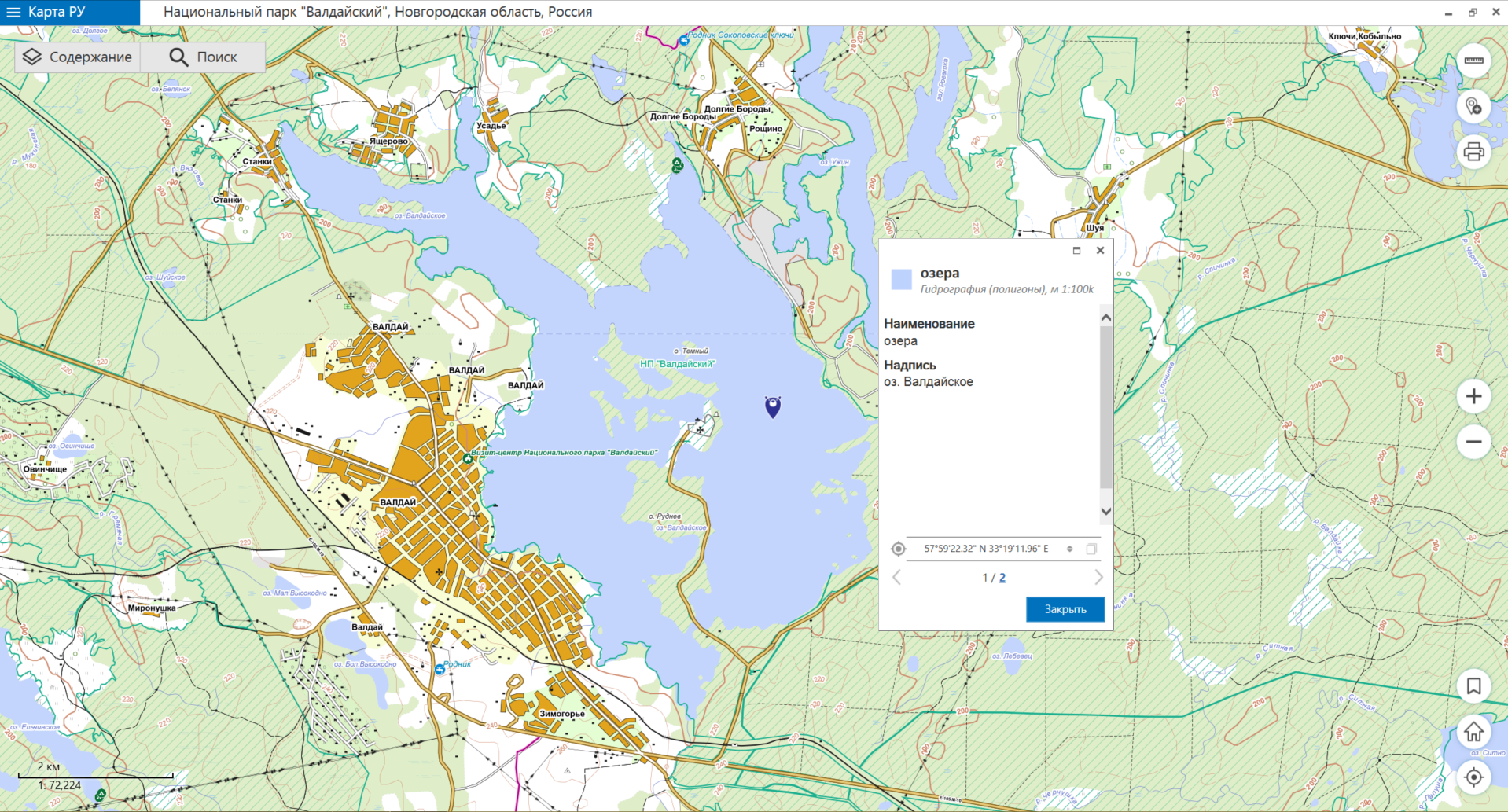Screen dimensions: 1508x812
Task: Activate the ruler measurement tool
Action: 1474,61
